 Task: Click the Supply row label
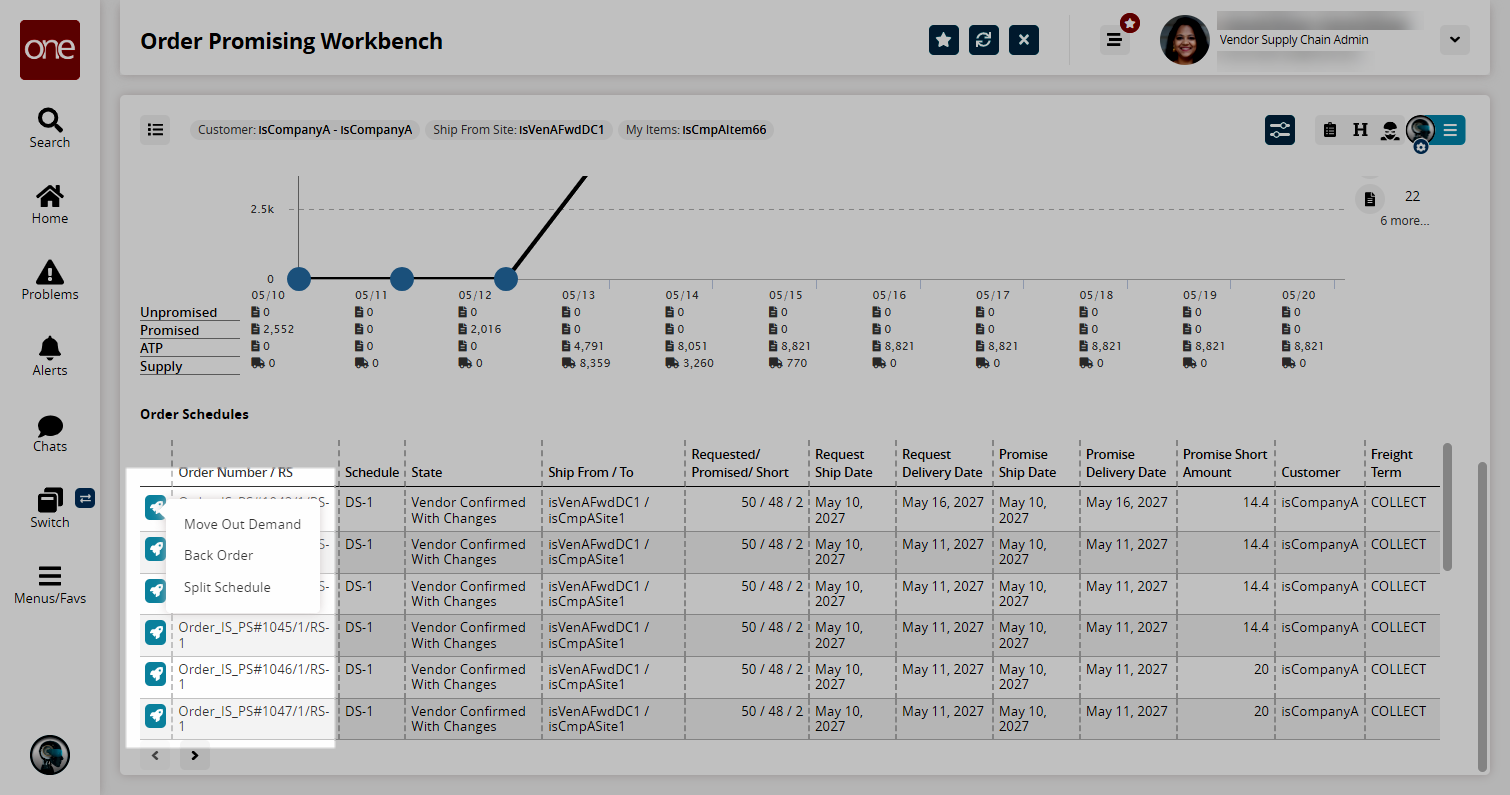coord(161,367)
